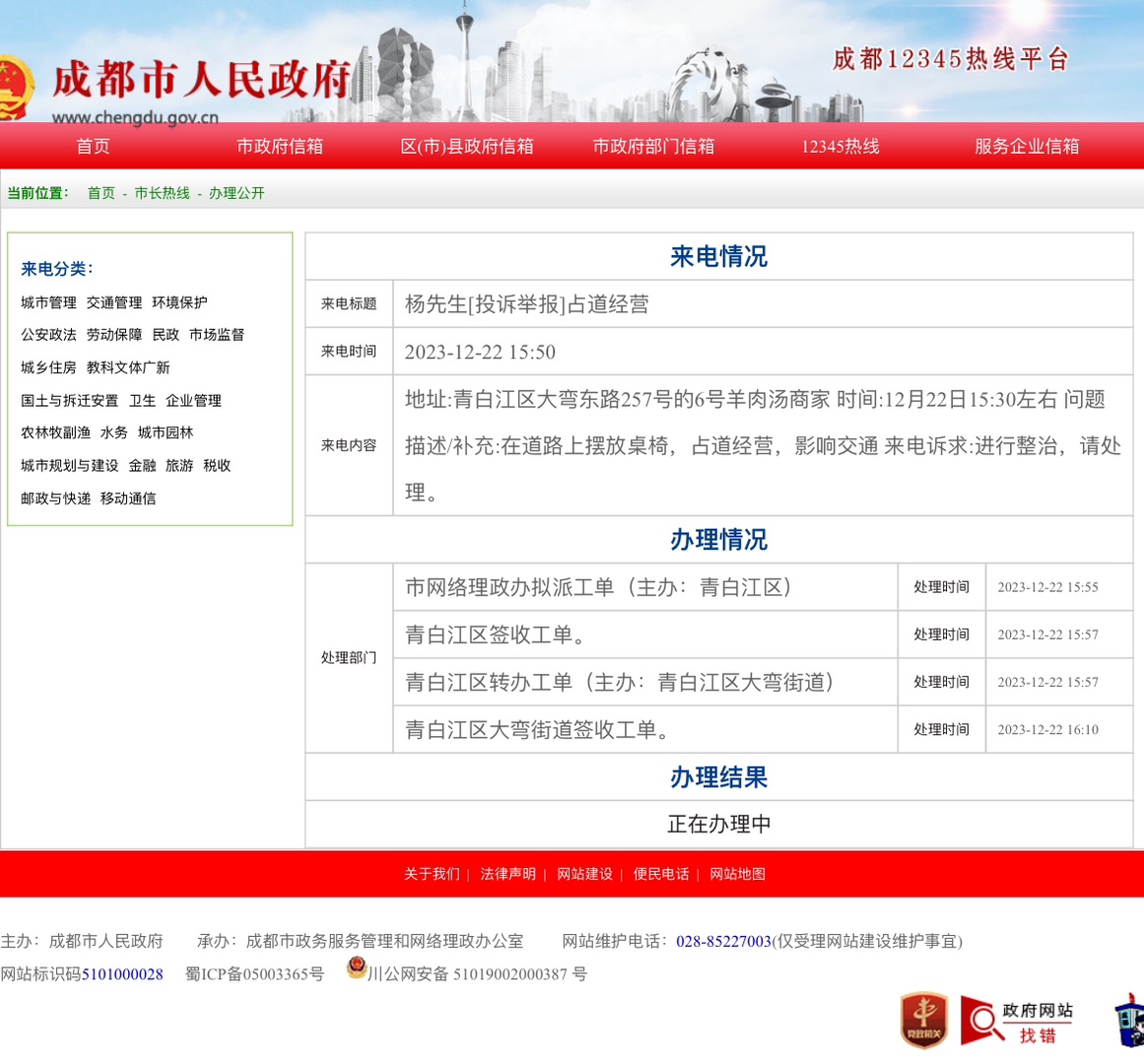Open the 首页 navigation tab
Screen dimensions: 1144x1064
tap(93, 147)
